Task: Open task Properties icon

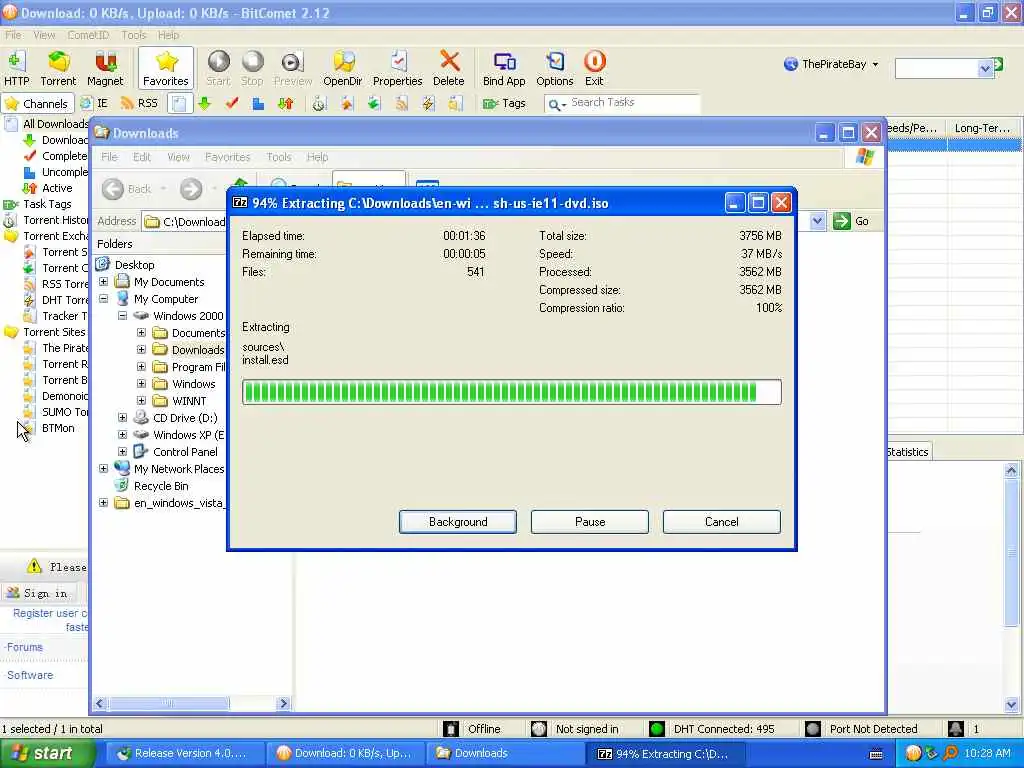Action: coord(397,69)
